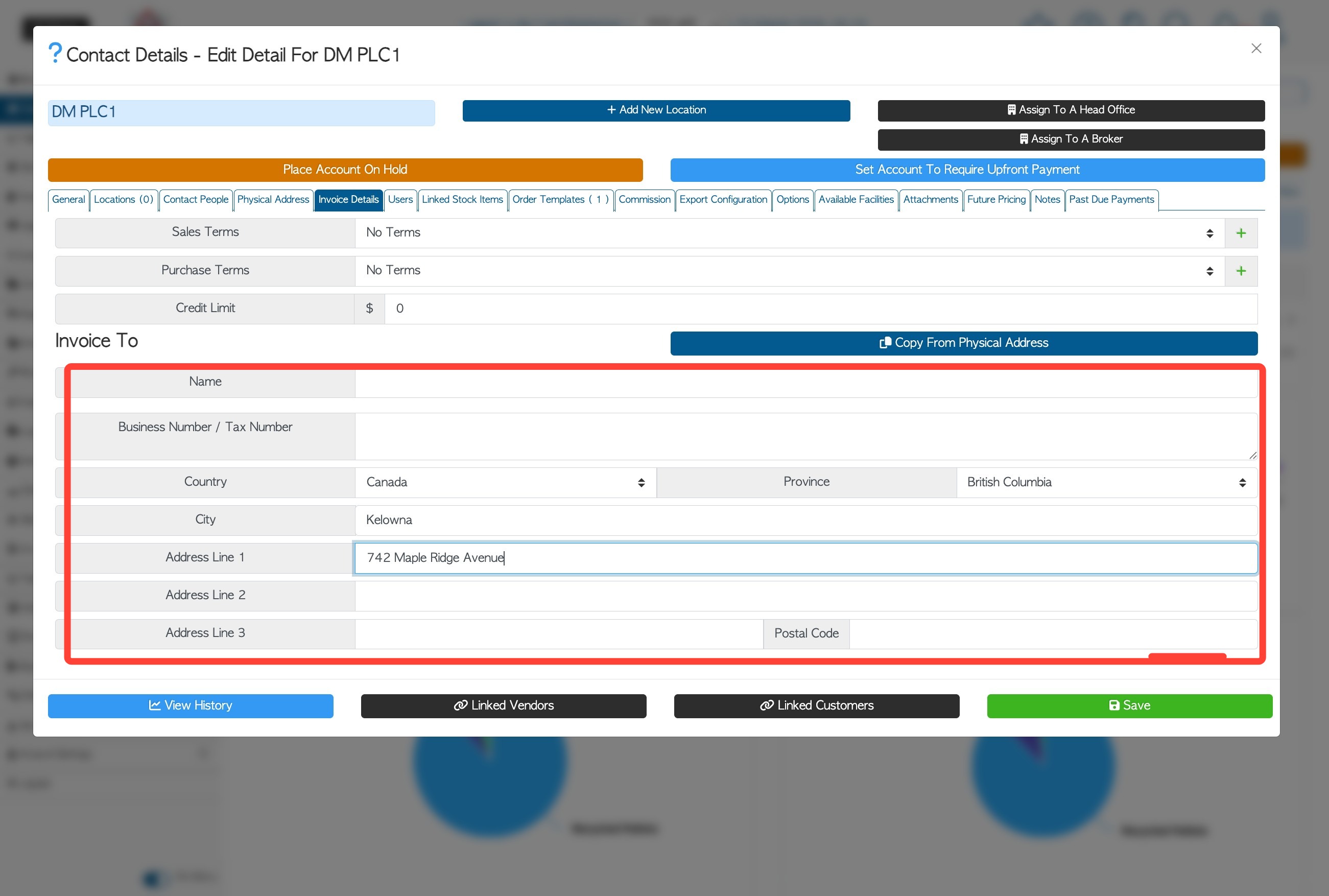Expand the Province dropdown showing British Columbia

tap(1106, 482)
